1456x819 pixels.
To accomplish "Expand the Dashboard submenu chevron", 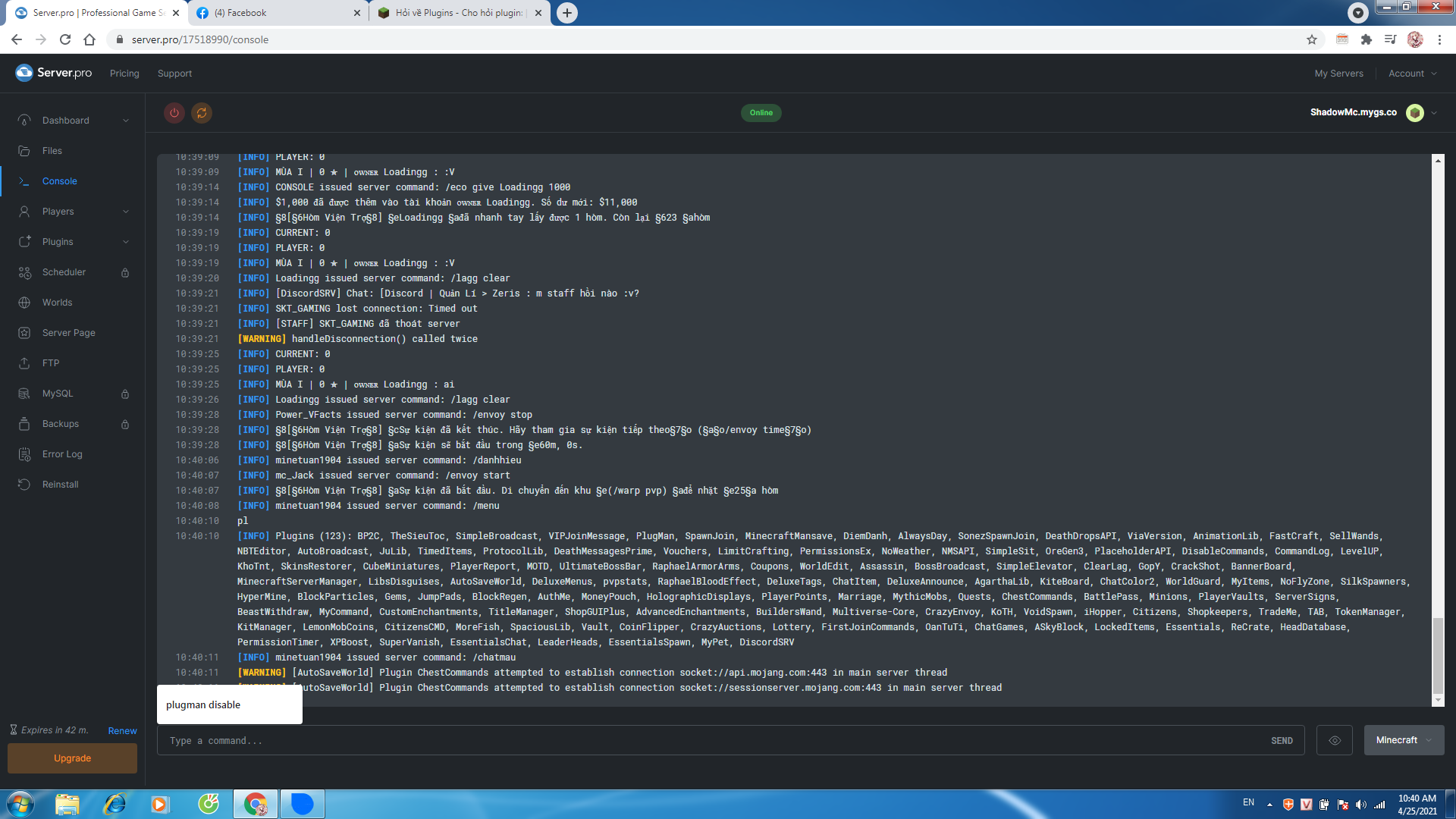I will 126,121.
